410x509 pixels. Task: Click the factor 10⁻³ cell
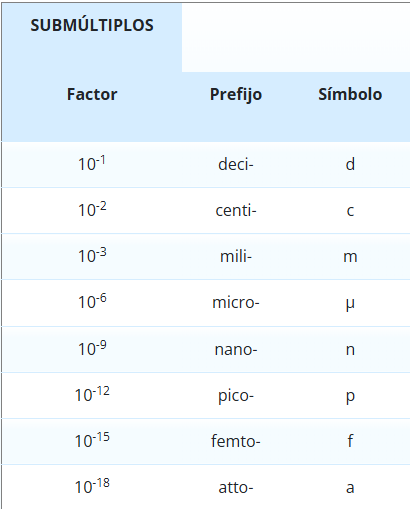coord(92,255)
